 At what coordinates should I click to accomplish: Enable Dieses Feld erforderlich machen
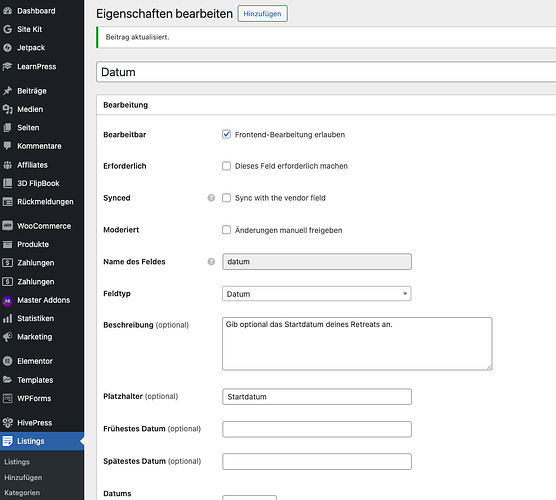tap(226, 166)
